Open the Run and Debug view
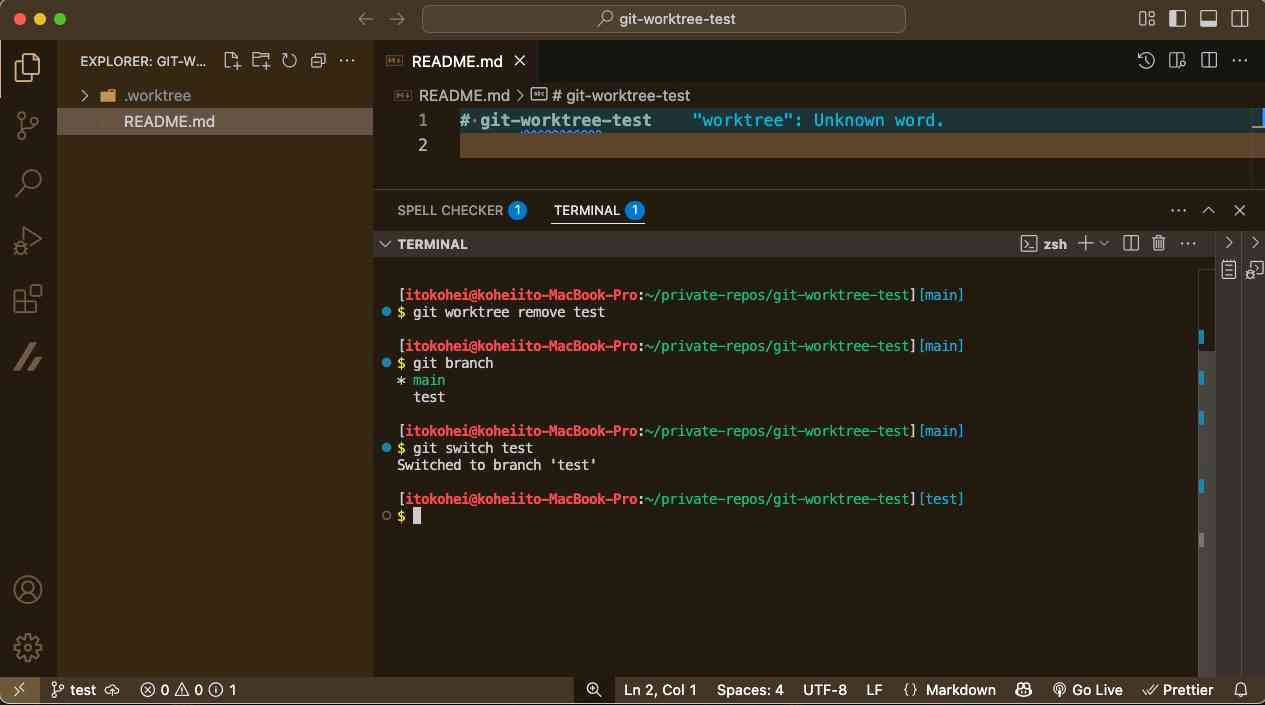This screenshot has width=1265, height=705. 27,241
